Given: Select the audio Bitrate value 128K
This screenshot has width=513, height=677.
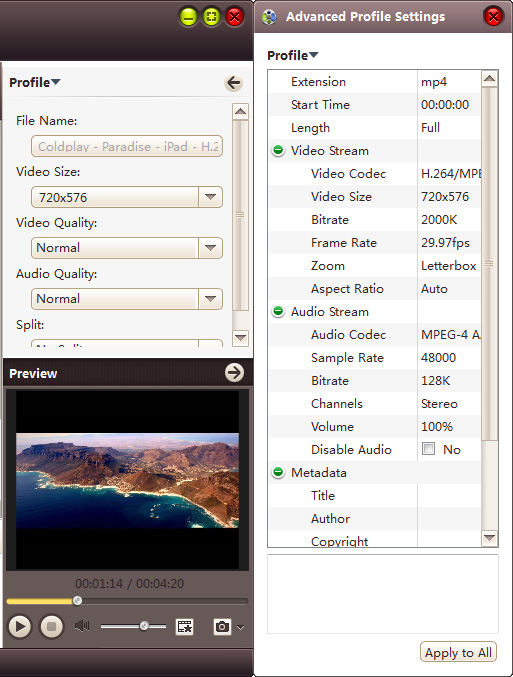Looking at the screenshot, I should (435, 380).
